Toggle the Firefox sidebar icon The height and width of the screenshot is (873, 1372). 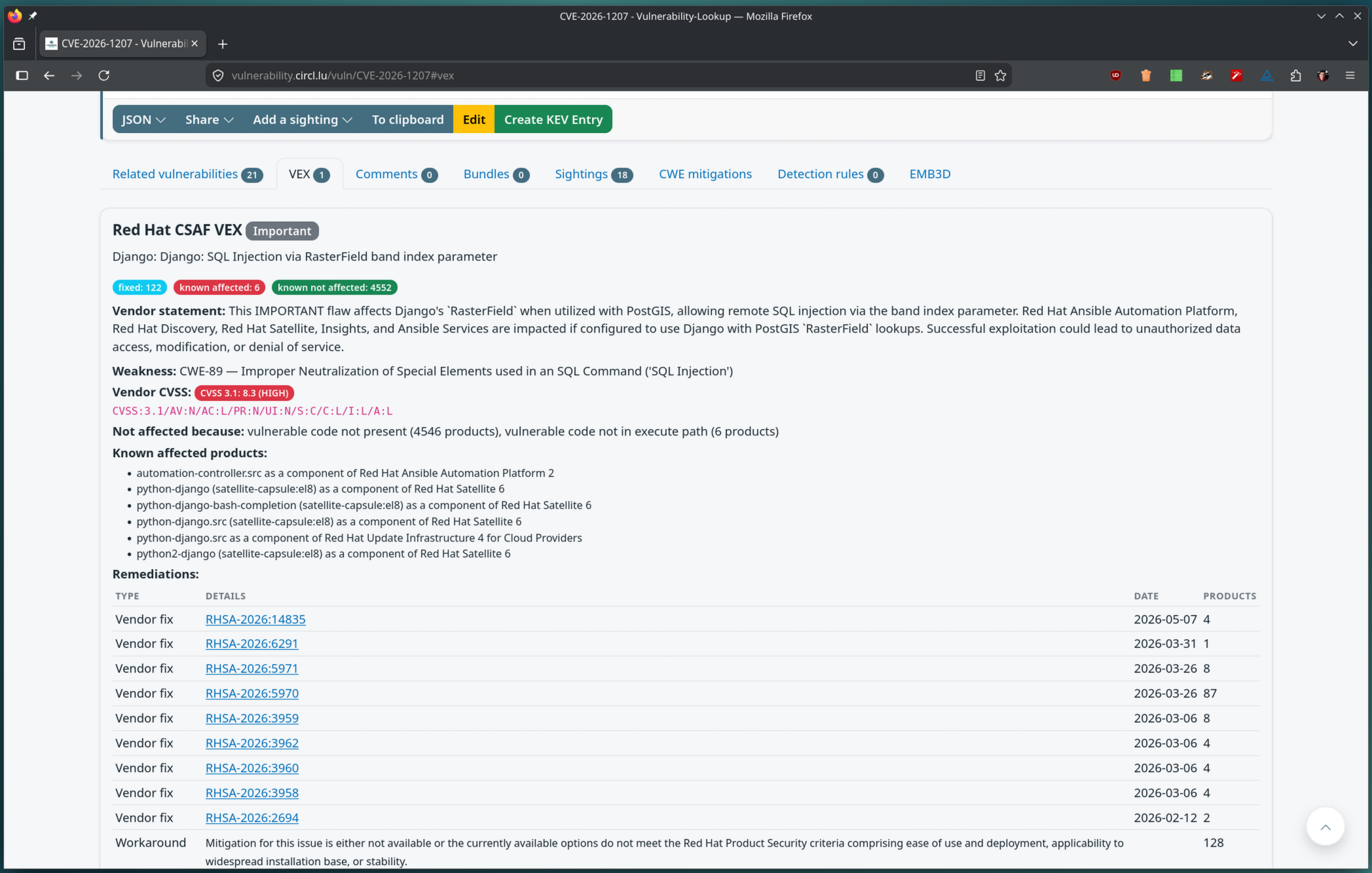pos(22,75)
